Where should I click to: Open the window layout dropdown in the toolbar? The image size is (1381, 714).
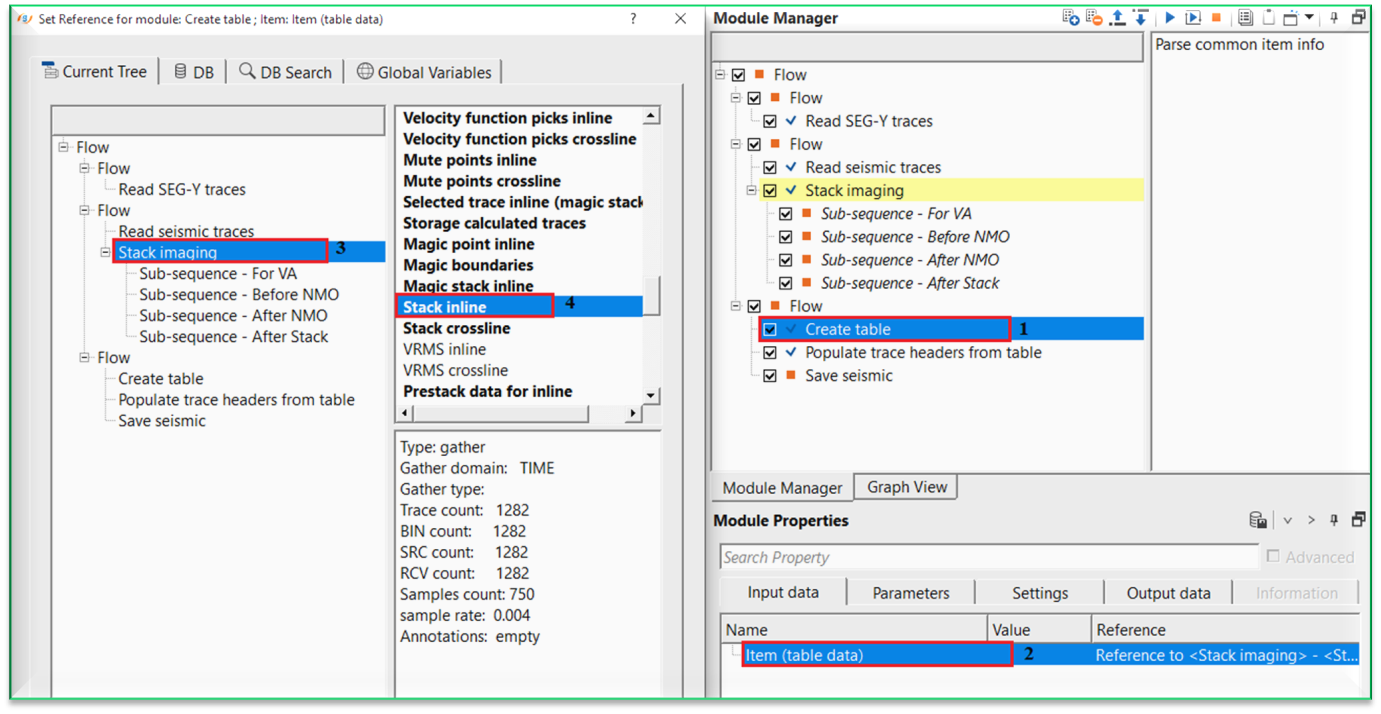pos(1309,17)
